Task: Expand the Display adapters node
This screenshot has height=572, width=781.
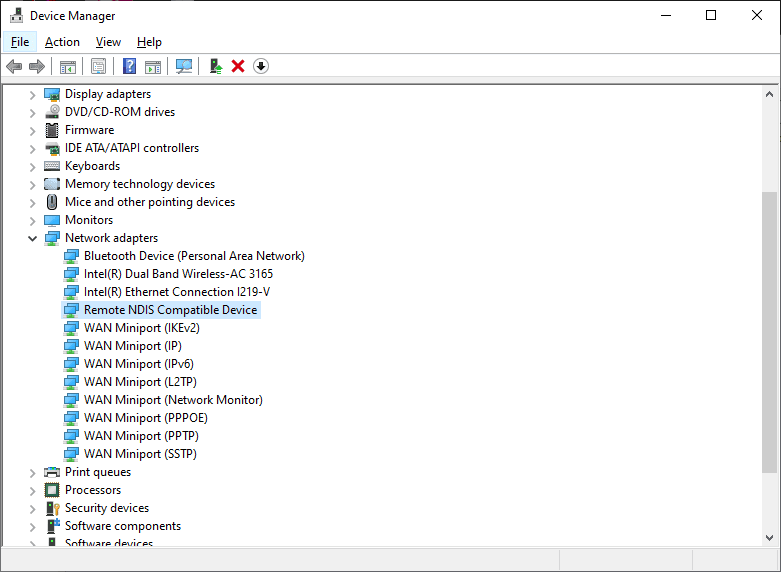Action: (32, 95)
